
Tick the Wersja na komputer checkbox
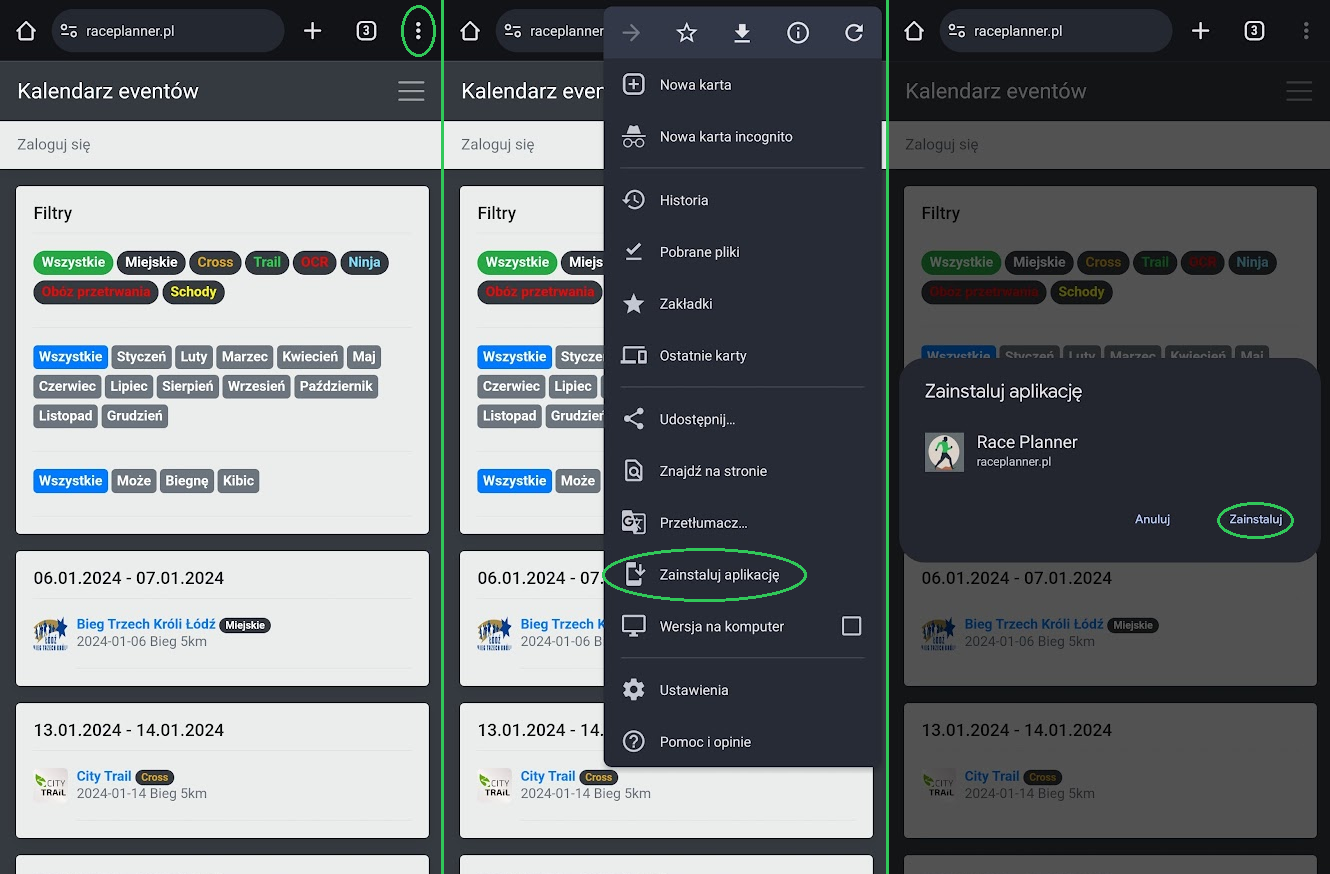click(851, 626)
